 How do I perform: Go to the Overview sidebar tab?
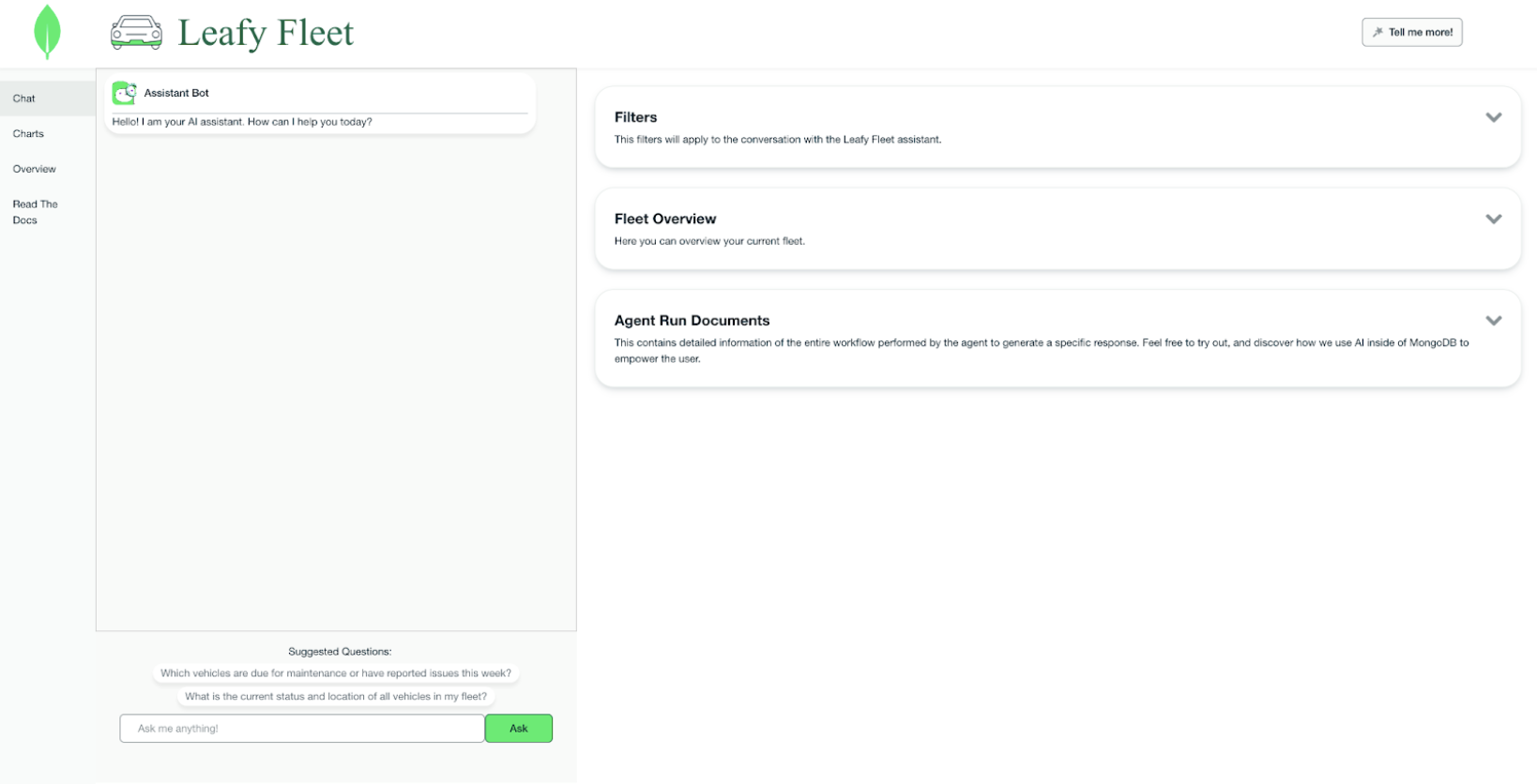[x=35, y=169]
